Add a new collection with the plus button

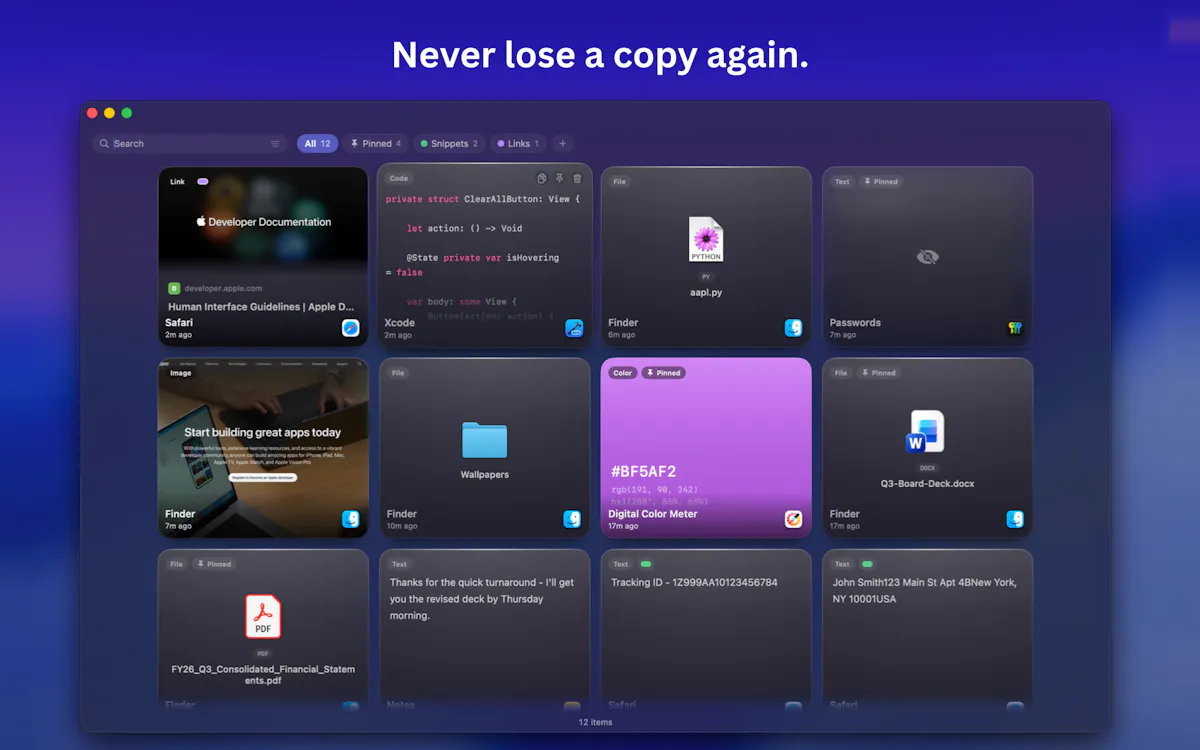pos(562,144)
